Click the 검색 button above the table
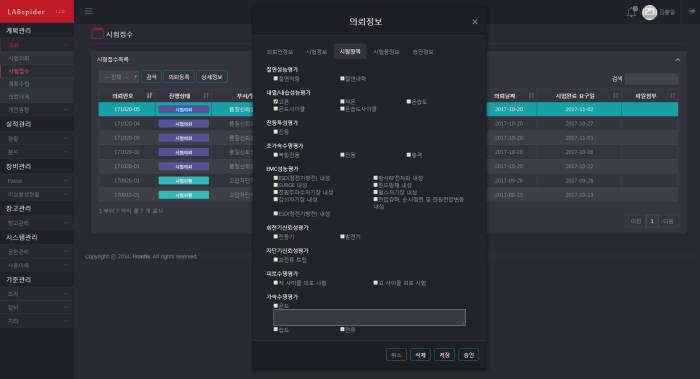The width and height of the screenshot is (700, 379). tap(151, 77)
